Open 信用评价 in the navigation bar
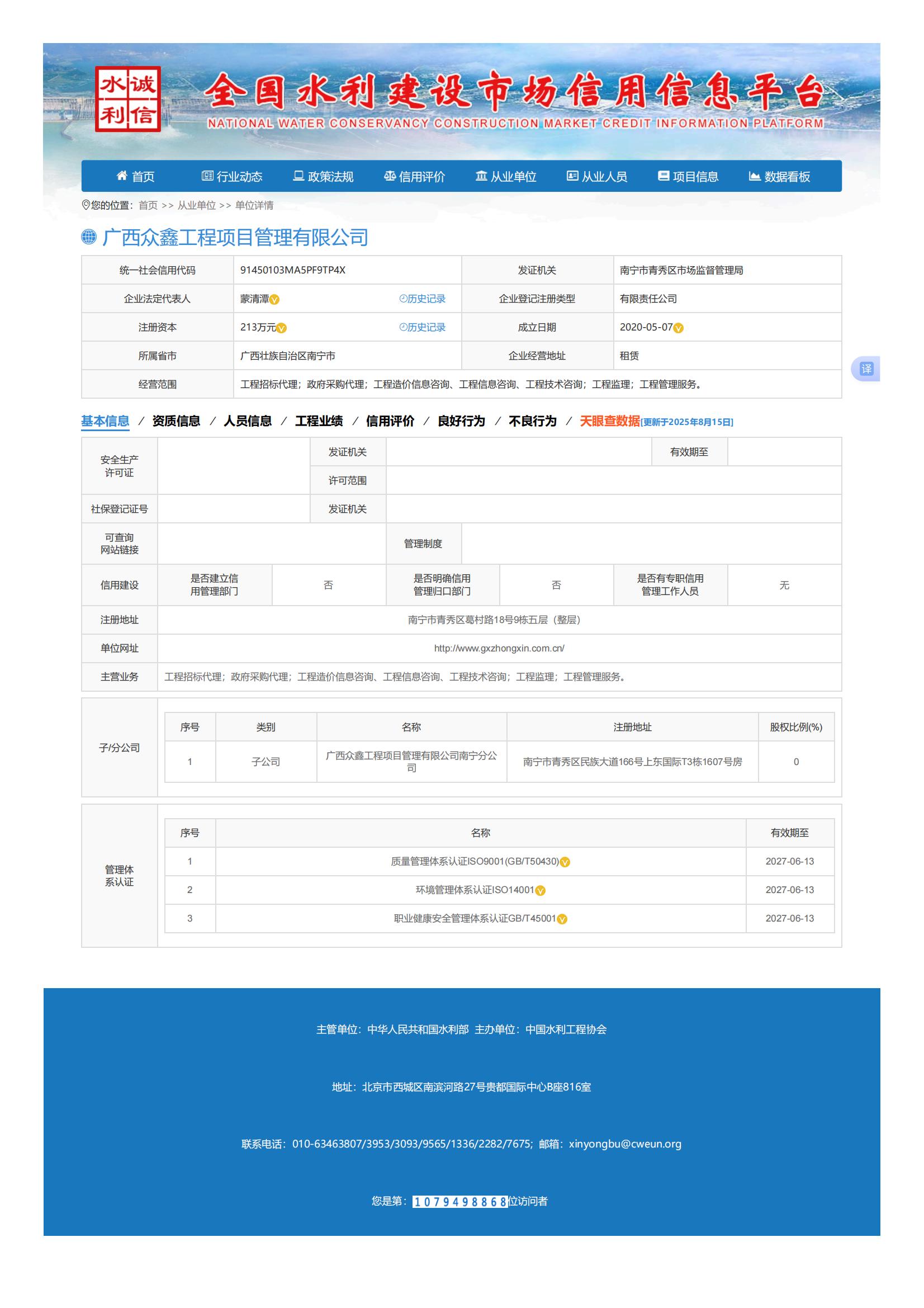 tap(414, 177)
